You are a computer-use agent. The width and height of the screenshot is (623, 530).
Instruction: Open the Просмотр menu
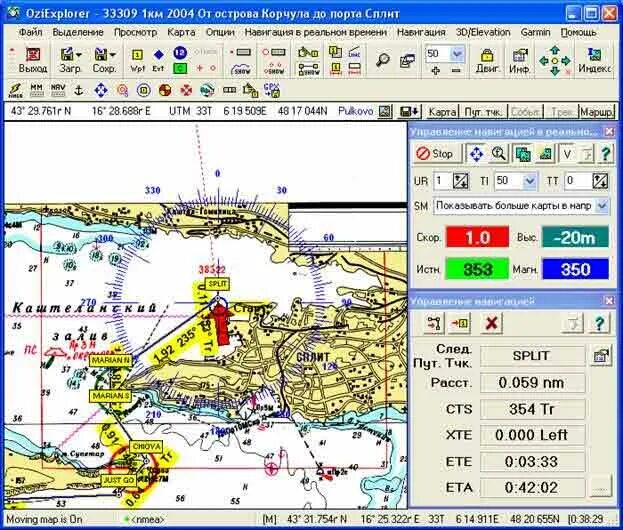click(x=135, y=33)
